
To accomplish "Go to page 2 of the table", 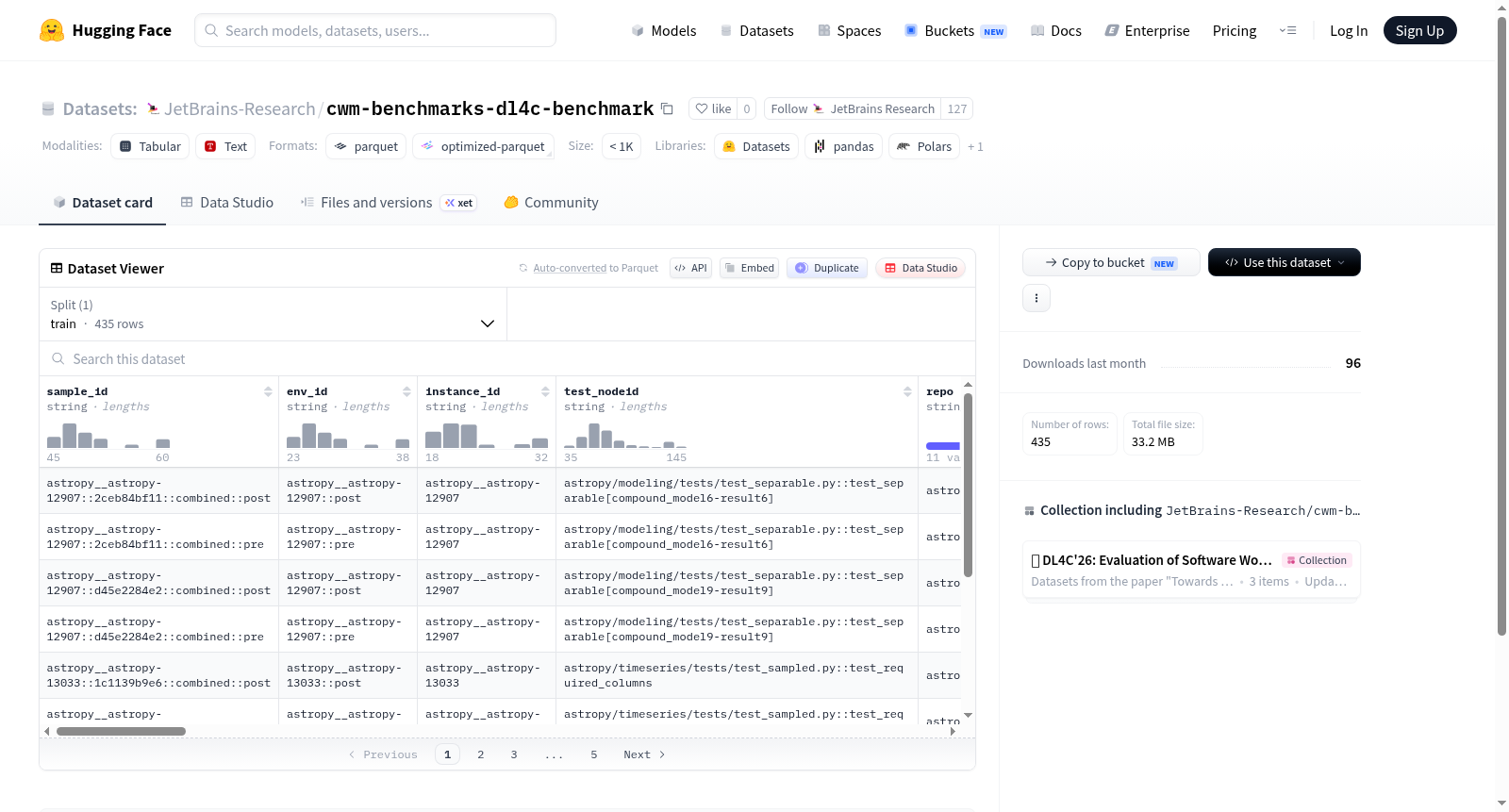I will [481, 754].
